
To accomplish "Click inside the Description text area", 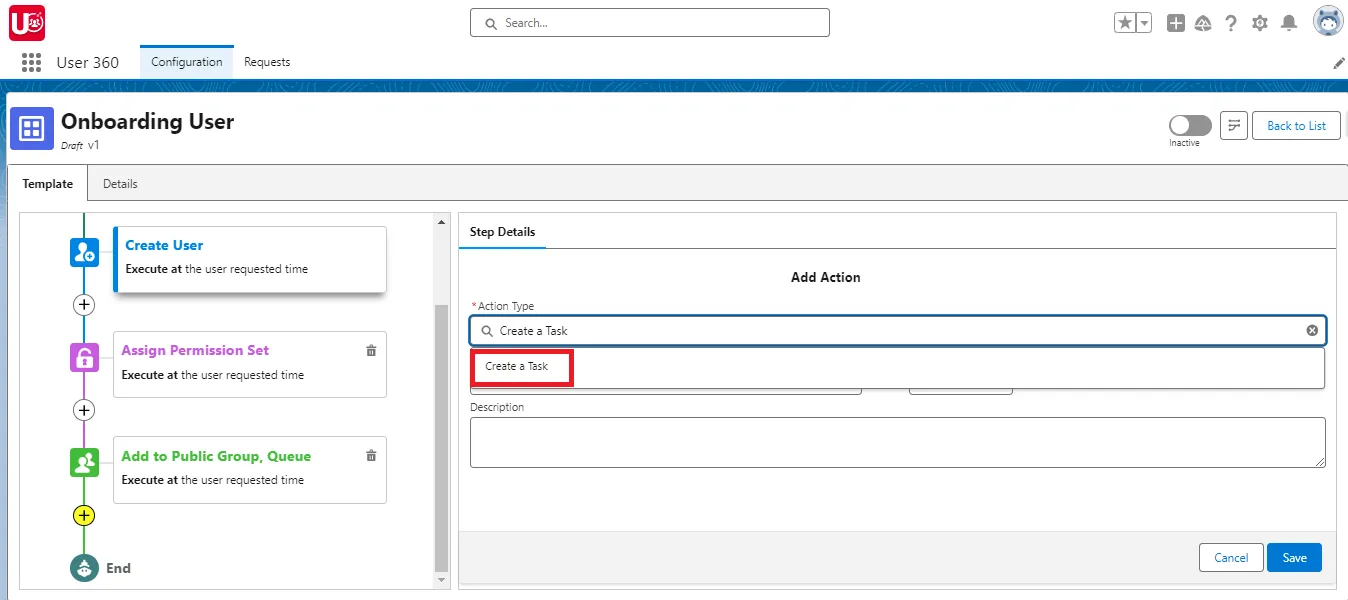I will click(897, 441).
